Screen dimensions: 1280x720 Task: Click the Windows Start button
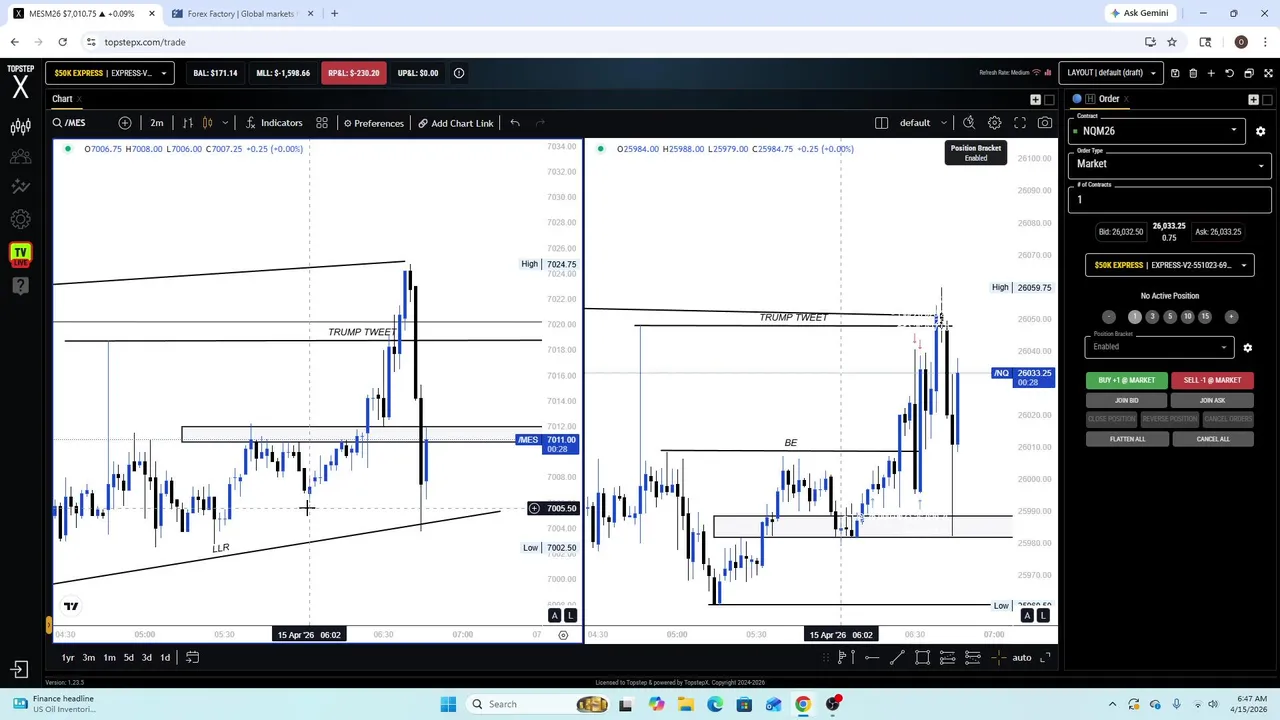click(448, 704)
